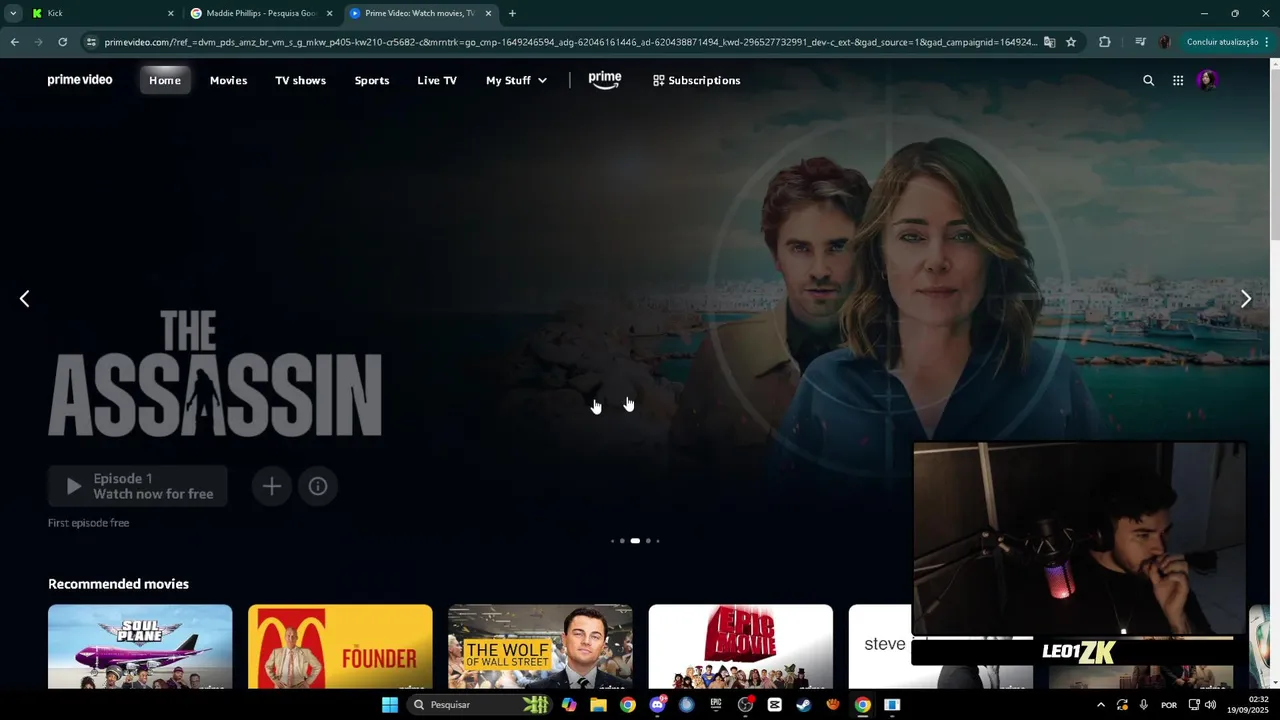Open File Explorer from taskbar
1280x720 pixels.
598,705
